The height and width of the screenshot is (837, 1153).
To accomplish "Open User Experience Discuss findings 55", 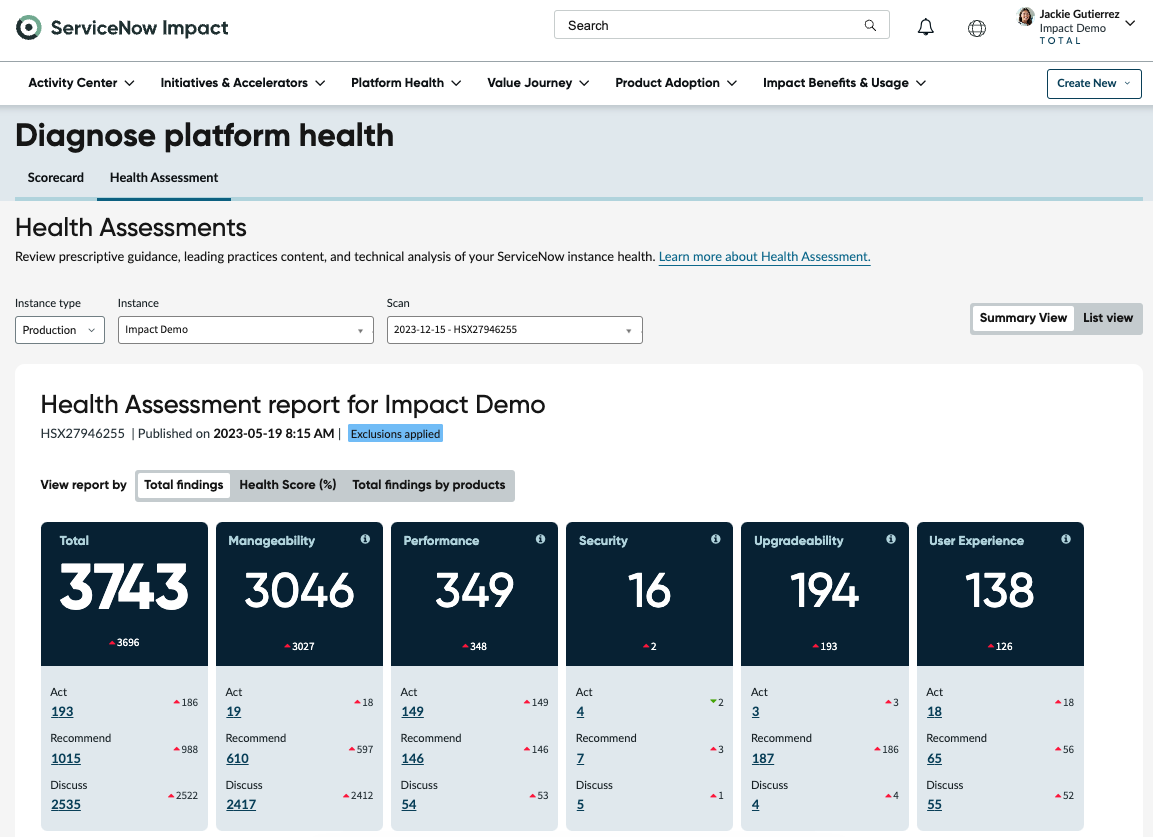I will (935, 805).
